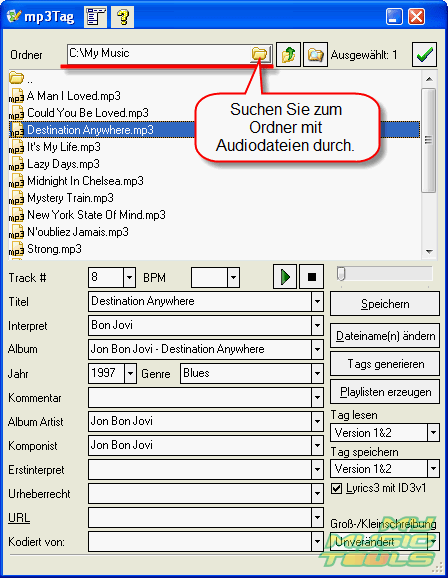Open the Komponist dropdown arrow
This screenshot has width=448, height=578.
click(317, 445)
